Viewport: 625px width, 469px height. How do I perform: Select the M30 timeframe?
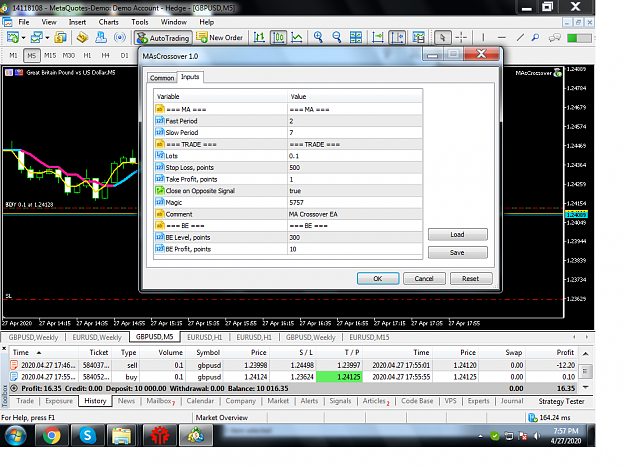pyautogui.click(x=69, y=55)
